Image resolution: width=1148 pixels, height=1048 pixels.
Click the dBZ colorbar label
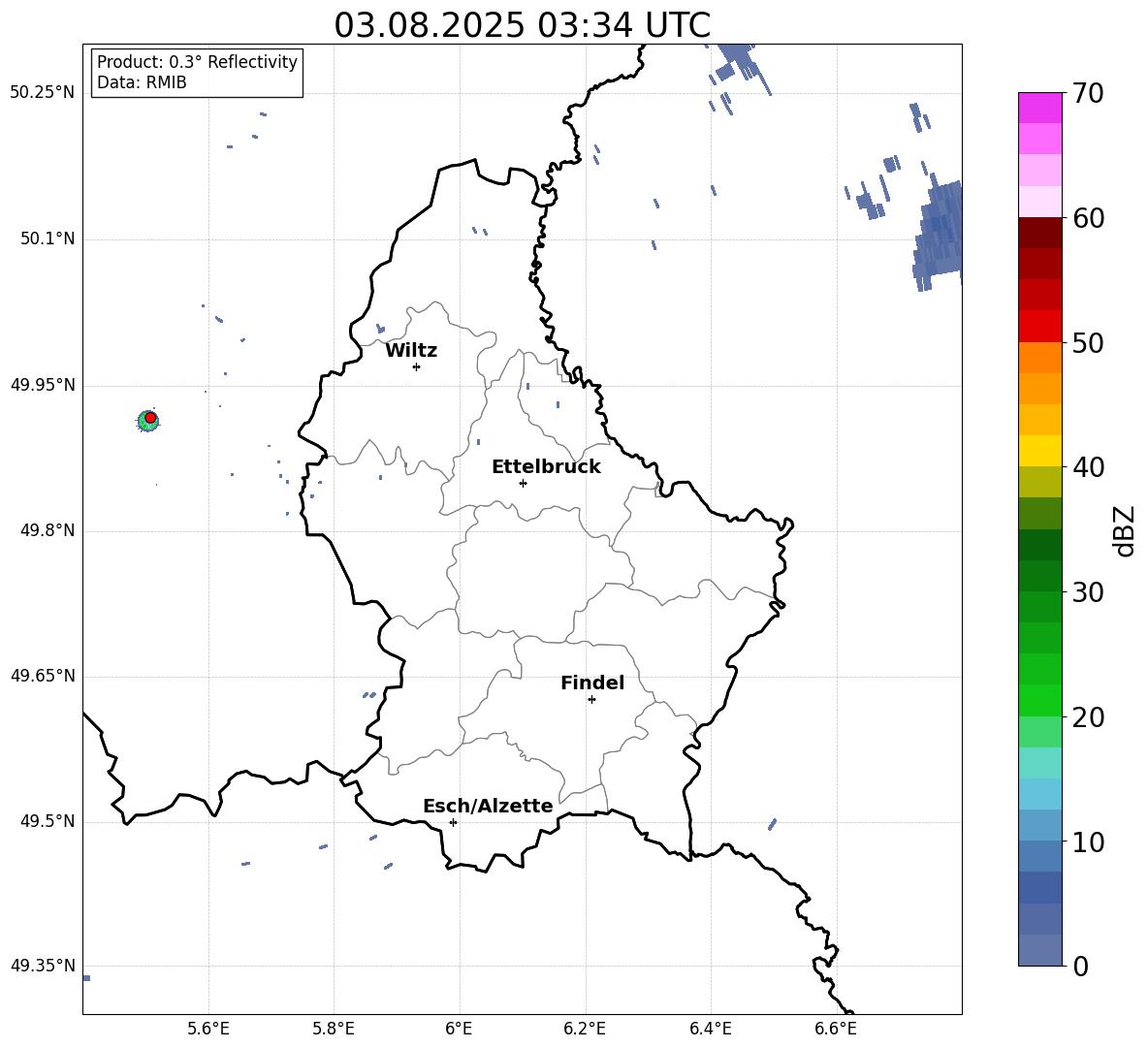coord(1124,530)
